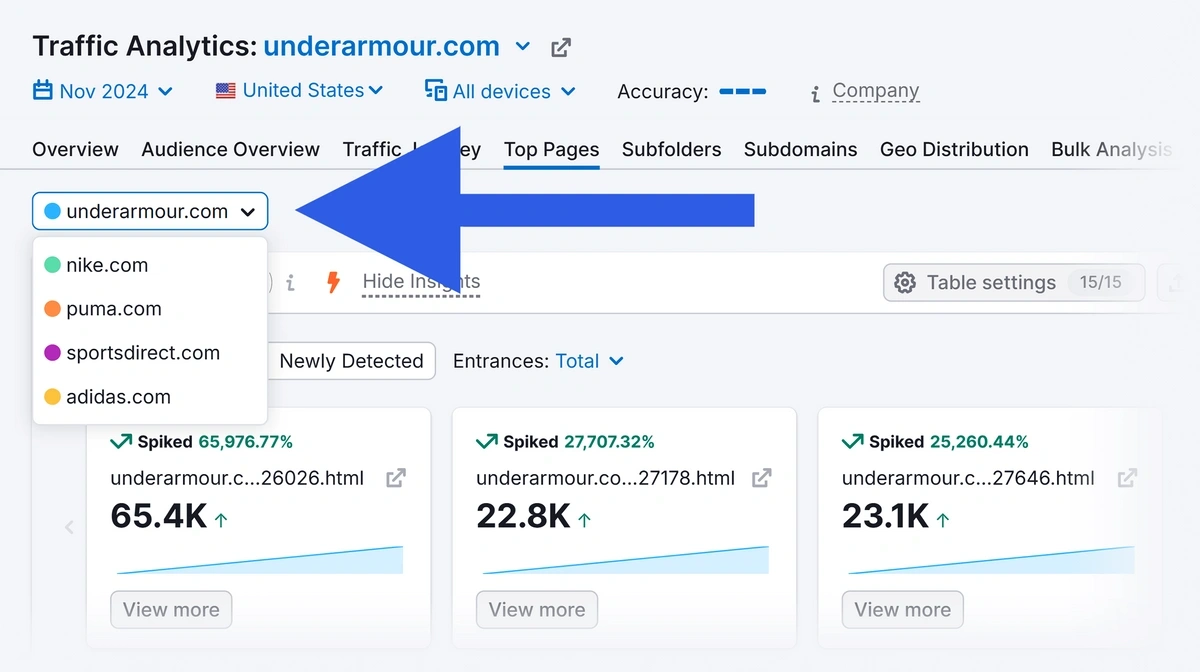This screenshot has width=1200, height=672.
Task: Click View more on the 65.4K card
Action: pyautogui.click(x=171, y=609)
